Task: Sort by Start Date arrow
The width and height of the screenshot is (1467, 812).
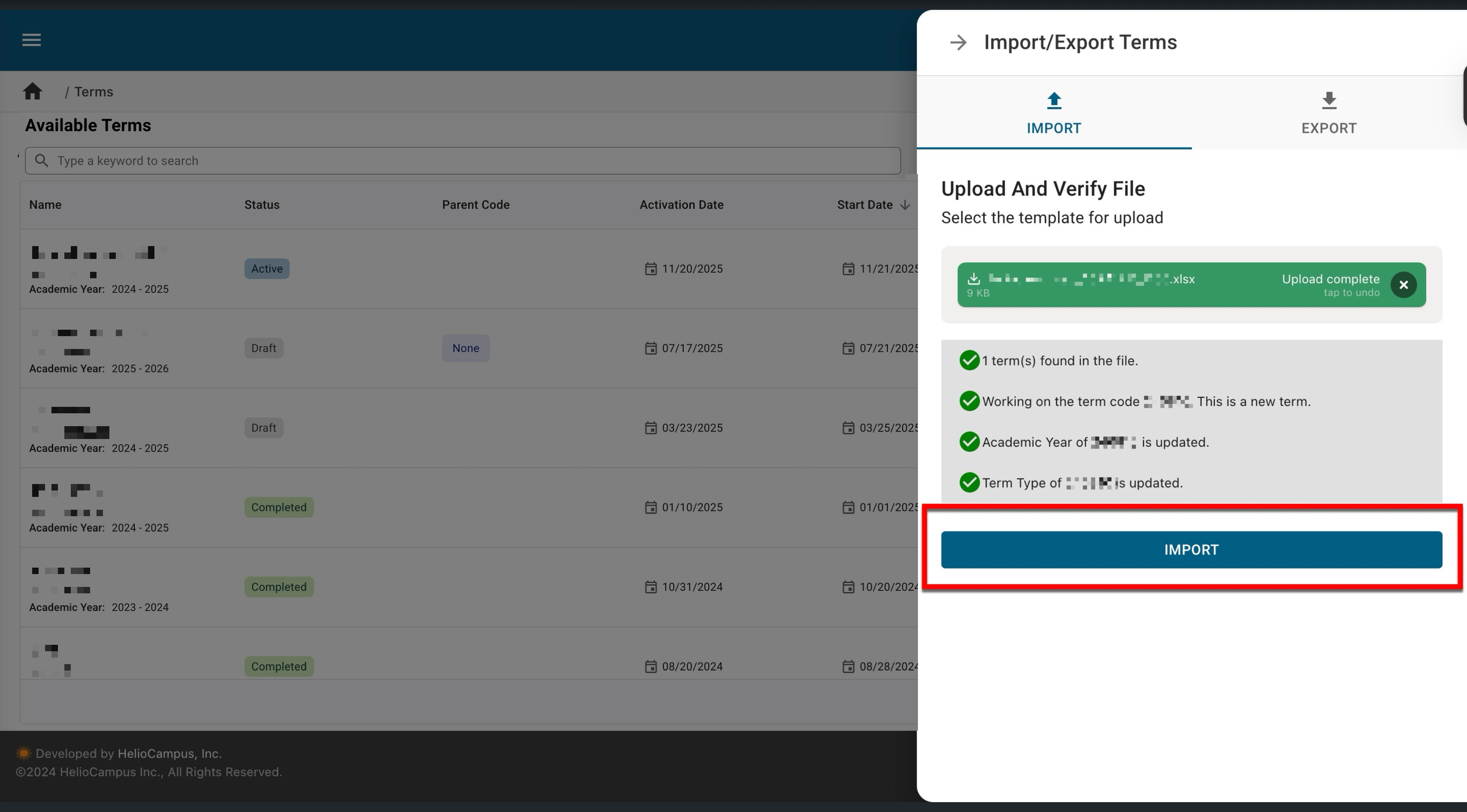Action: (x=905, y=205)
